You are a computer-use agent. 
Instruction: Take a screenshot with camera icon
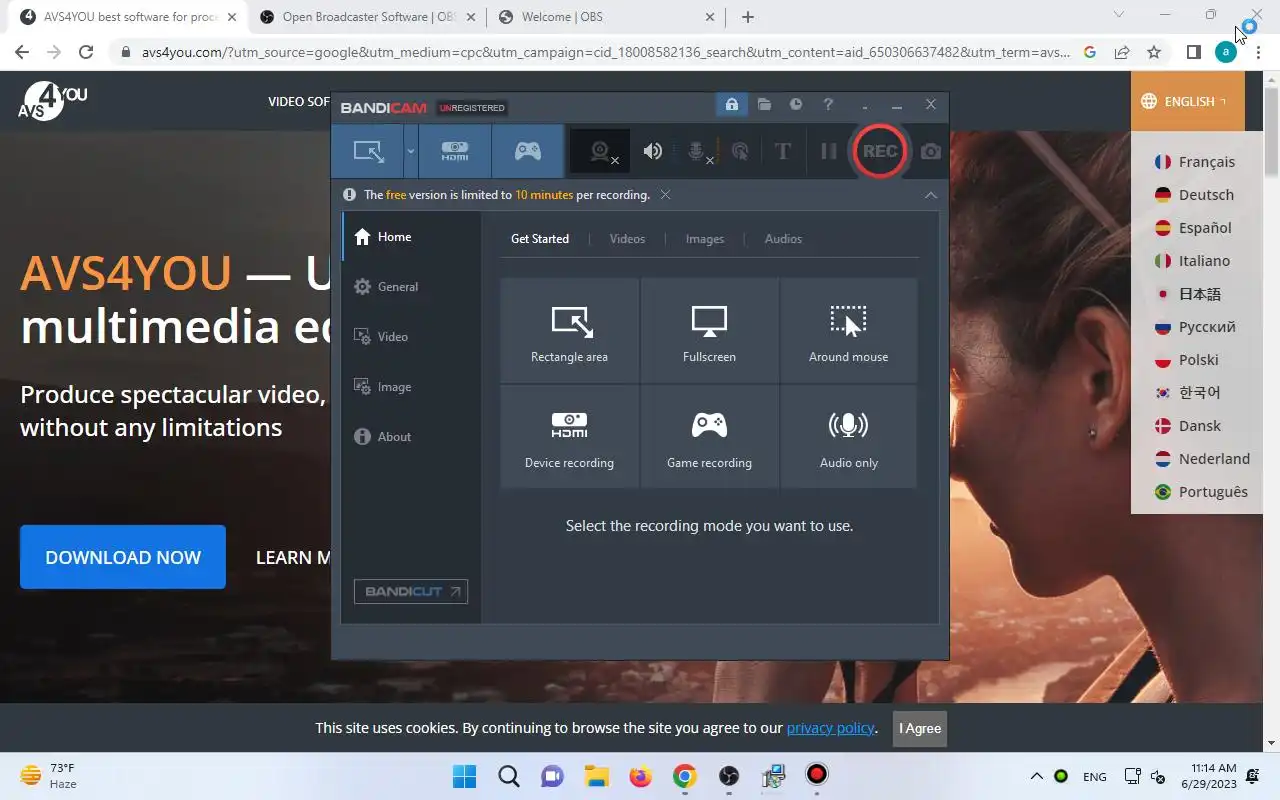coord(931,151)
